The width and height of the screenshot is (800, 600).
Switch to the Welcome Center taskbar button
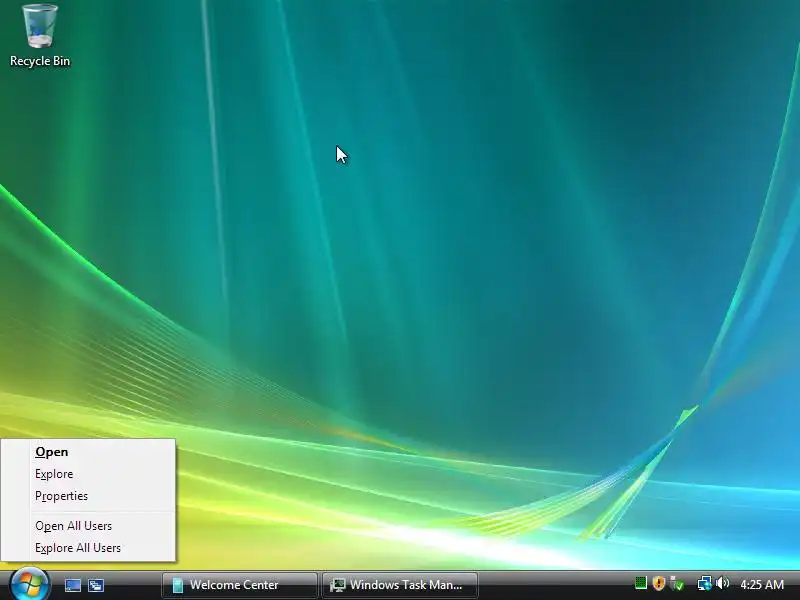point(239,585)
